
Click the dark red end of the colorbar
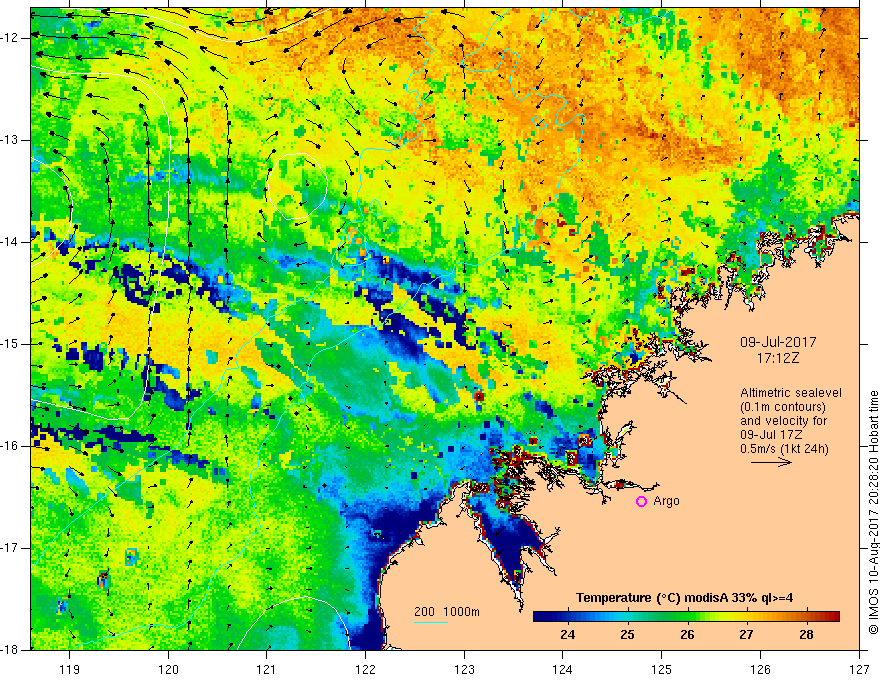coord(835,617)
